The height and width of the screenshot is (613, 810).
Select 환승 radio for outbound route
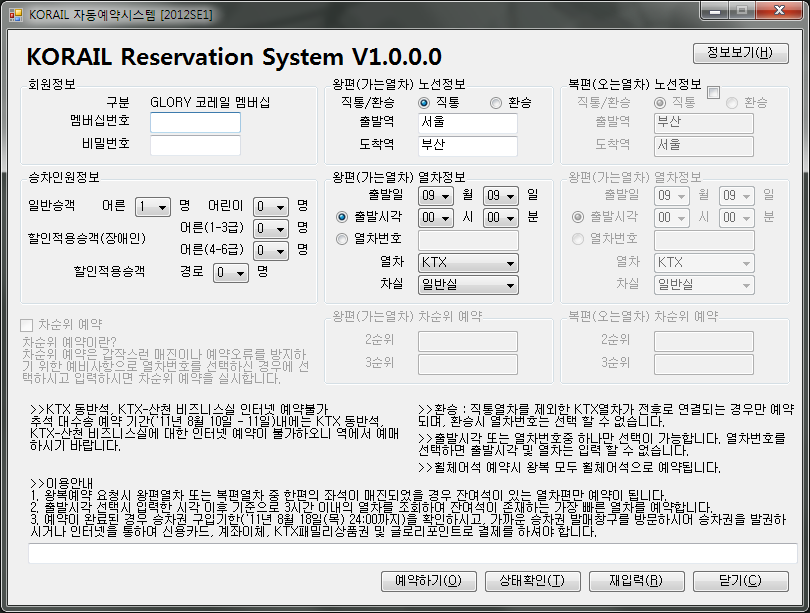click(x=496, y=103)
